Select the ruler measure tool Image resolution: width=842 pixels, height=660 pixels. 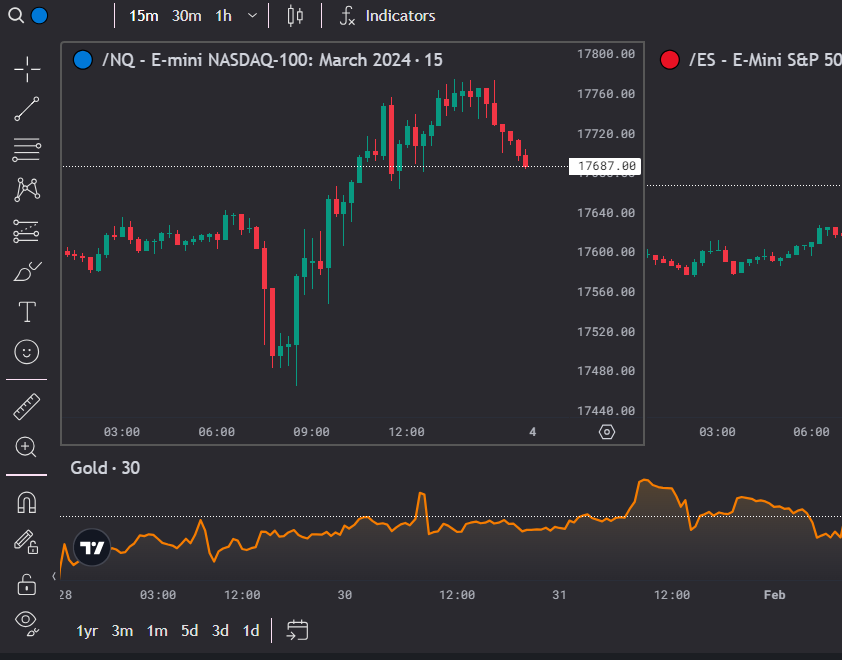(27, 407)
